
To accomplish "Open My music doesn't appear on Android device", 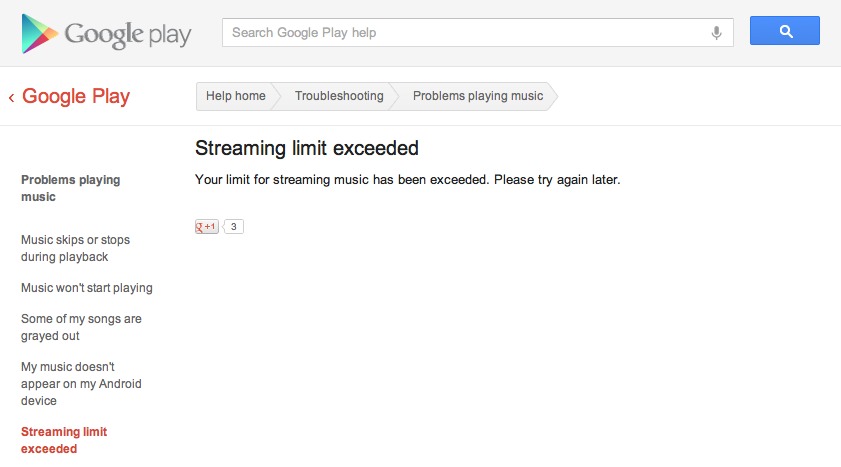I will coord(81,383).
